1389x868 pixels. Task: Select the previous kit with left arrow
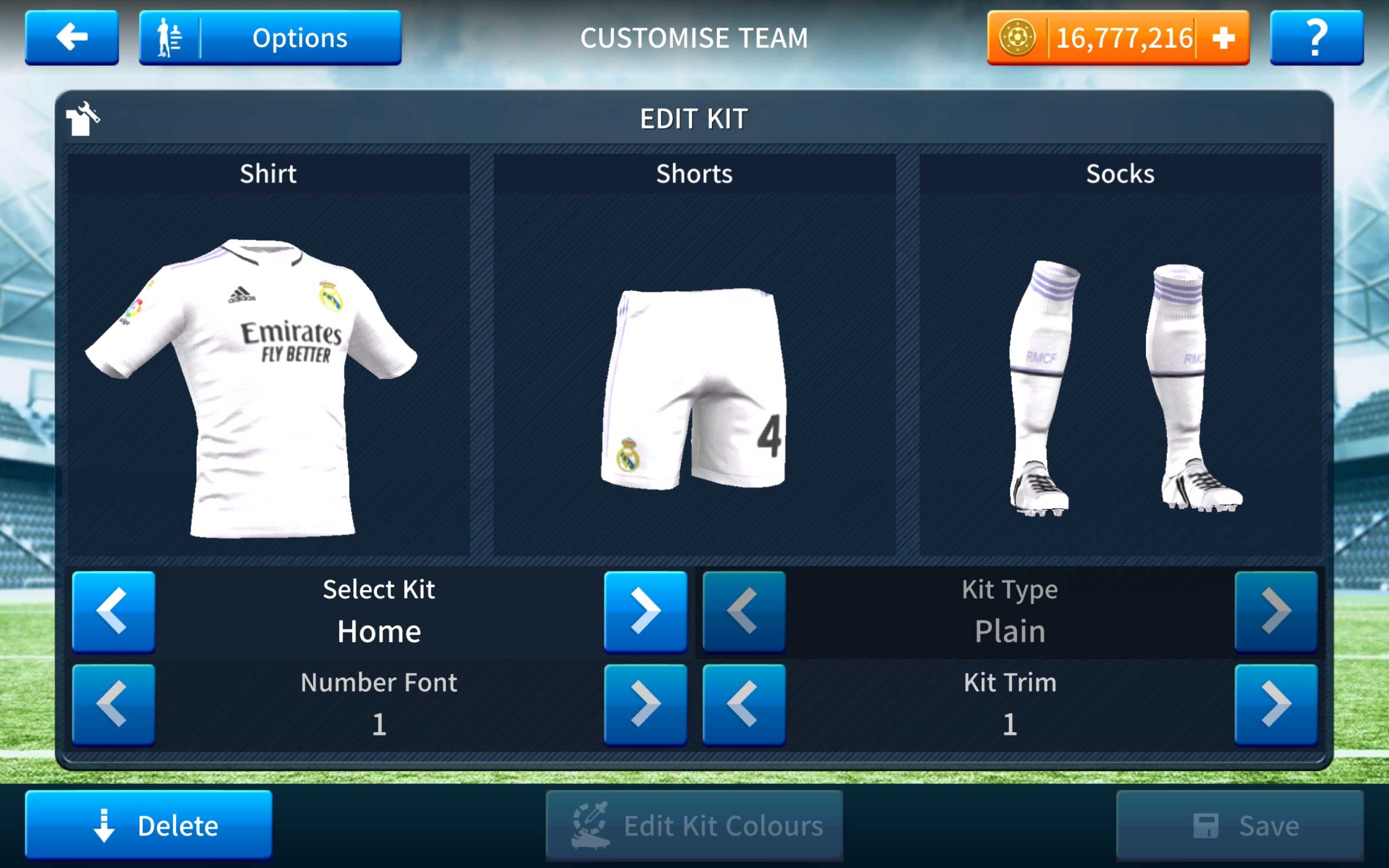[113, 611]
